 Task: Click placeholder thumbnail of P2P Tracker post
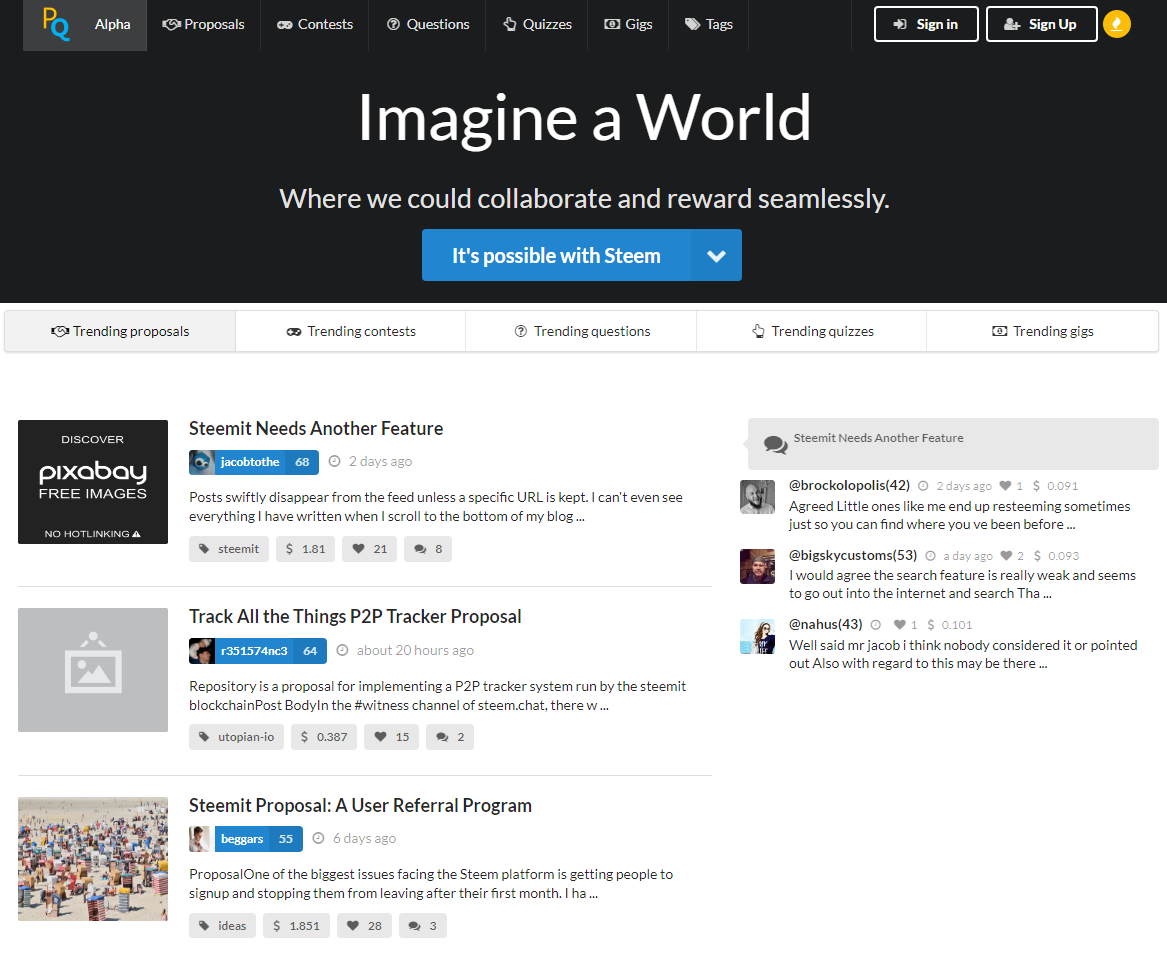93,670
